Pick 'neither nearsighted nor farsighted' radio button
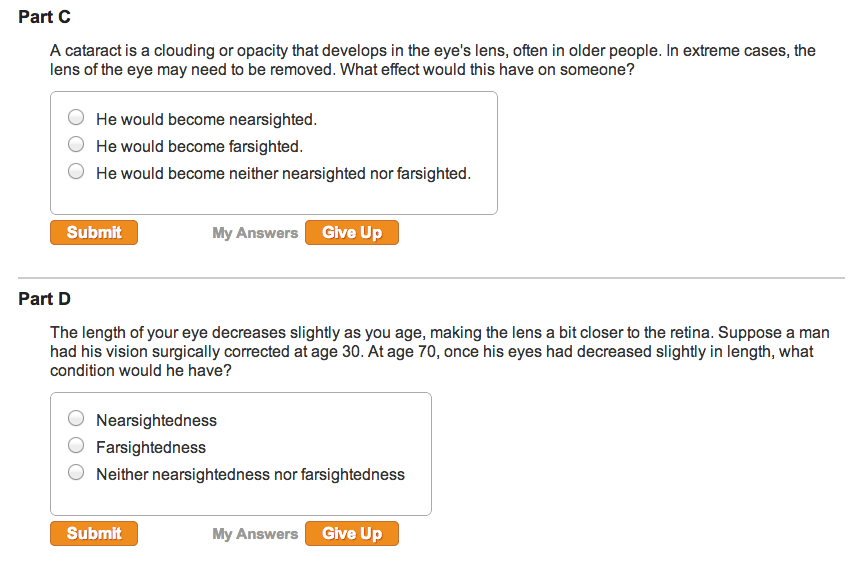Viewport: 857px width, 568px height. click(x=76, y=173)
